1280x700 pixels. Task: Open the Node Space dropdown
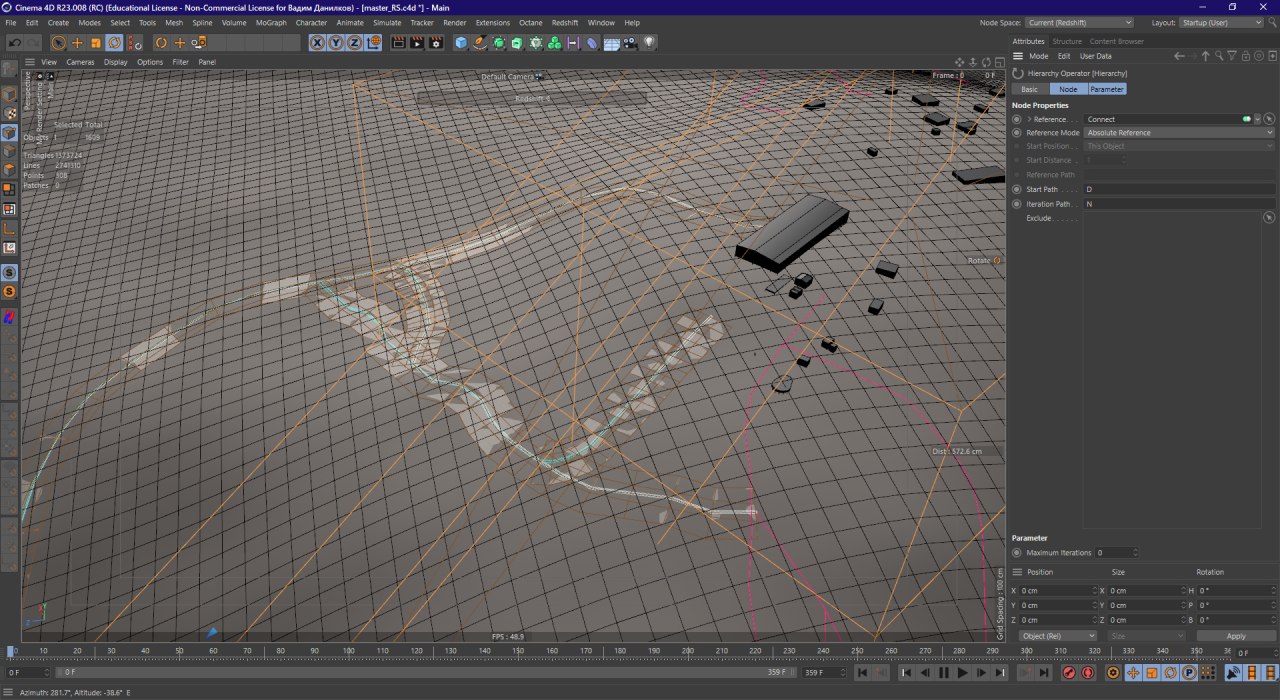click(1078, 22)
